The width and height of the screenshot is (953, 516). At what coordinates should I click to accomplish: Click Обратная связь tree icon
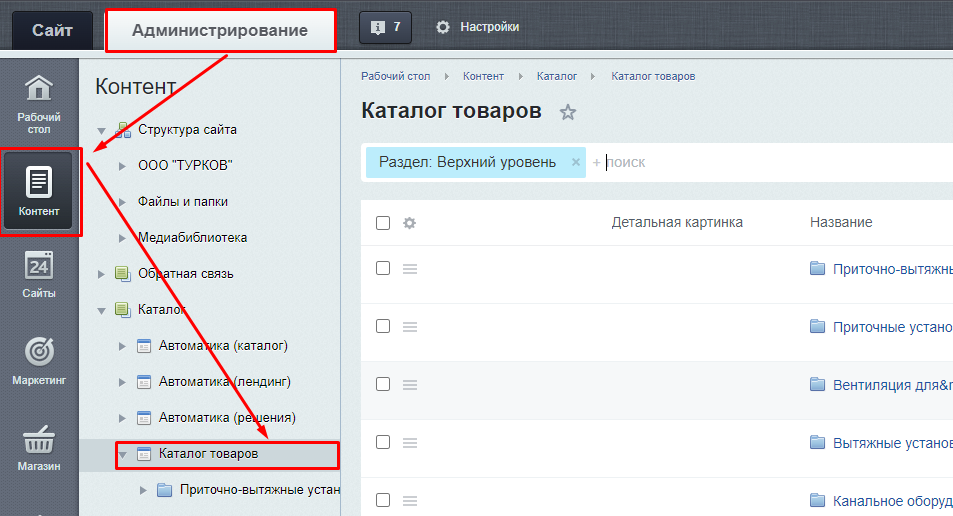tap(123, 274)
